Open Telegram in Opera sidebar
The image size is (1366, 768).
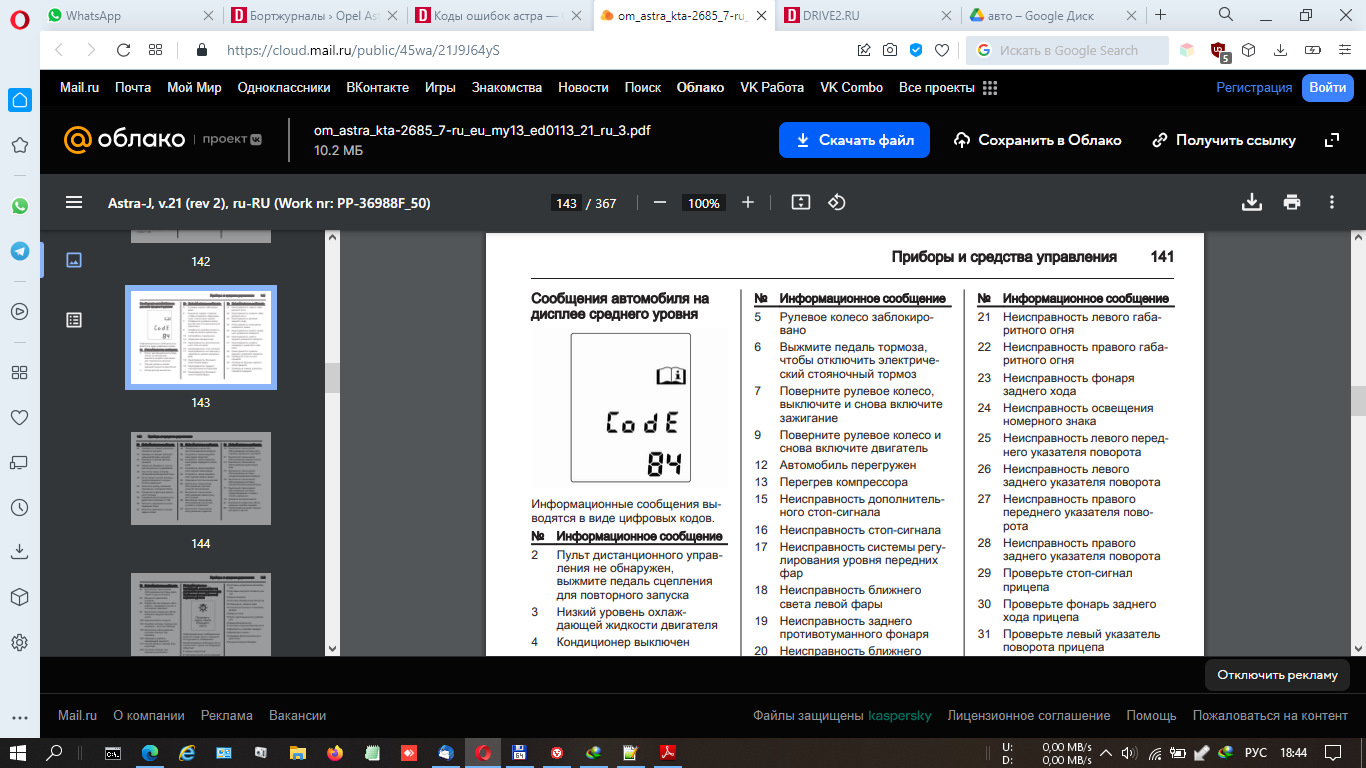click(20, 251)
